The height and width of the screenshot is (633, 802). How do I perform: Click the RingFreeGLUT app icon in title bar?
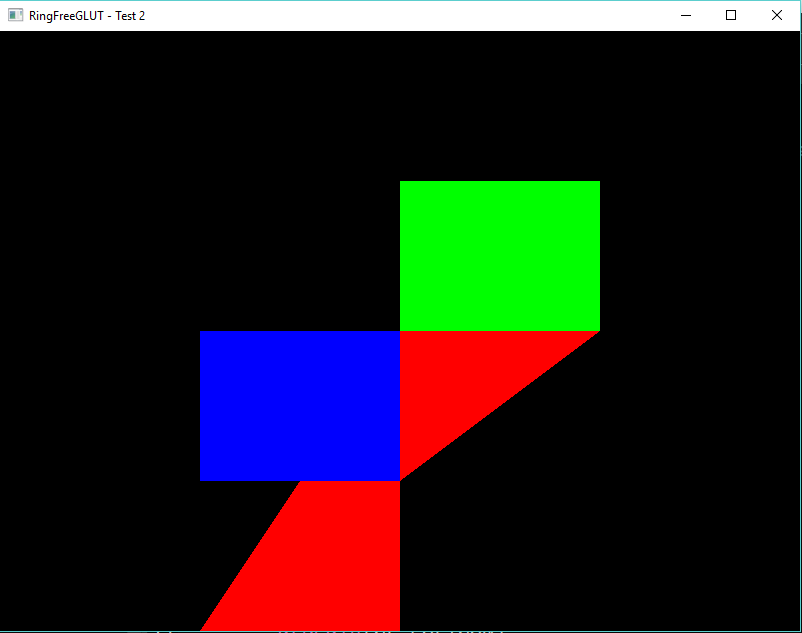15,15
